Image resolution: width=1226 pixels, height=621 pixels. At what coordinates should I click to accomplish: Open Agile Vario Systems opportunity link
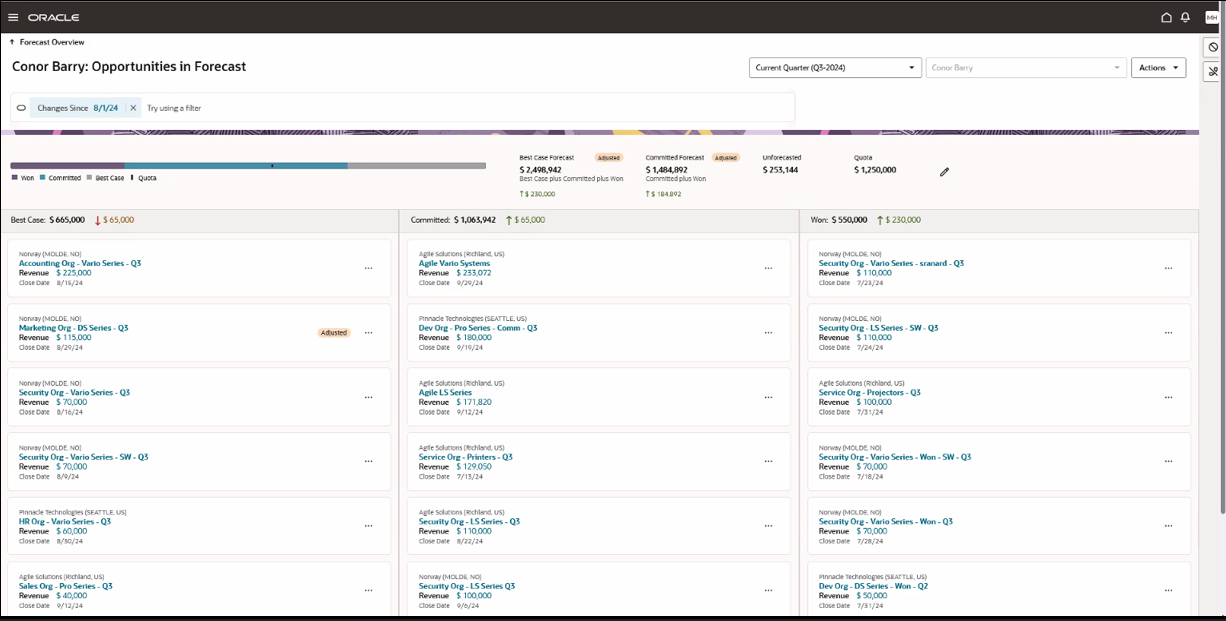point(454,263)
